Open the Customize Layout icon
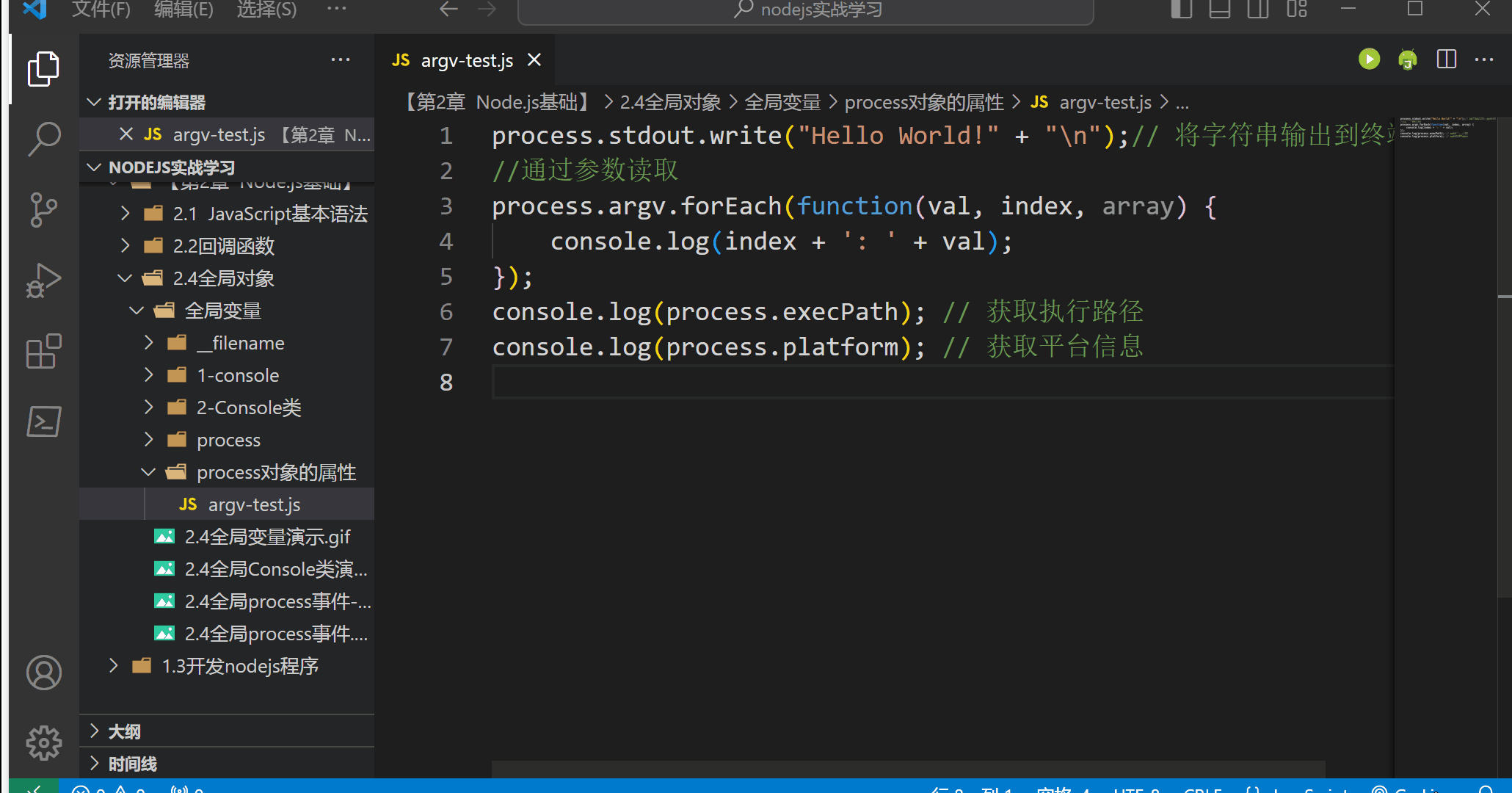1512x793 pixels. tap(1297, 9)
